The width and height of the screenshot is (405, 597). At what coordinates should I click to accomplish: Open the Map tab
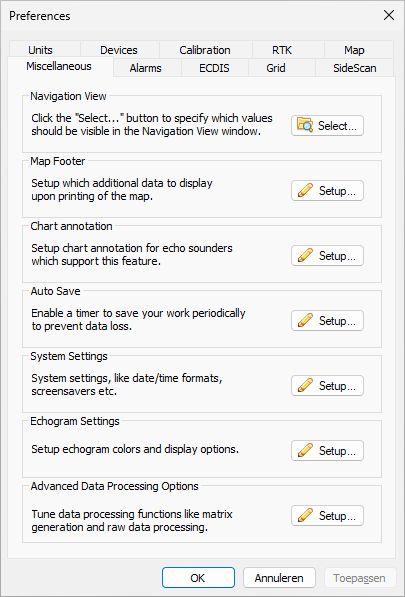coord(354,50)
